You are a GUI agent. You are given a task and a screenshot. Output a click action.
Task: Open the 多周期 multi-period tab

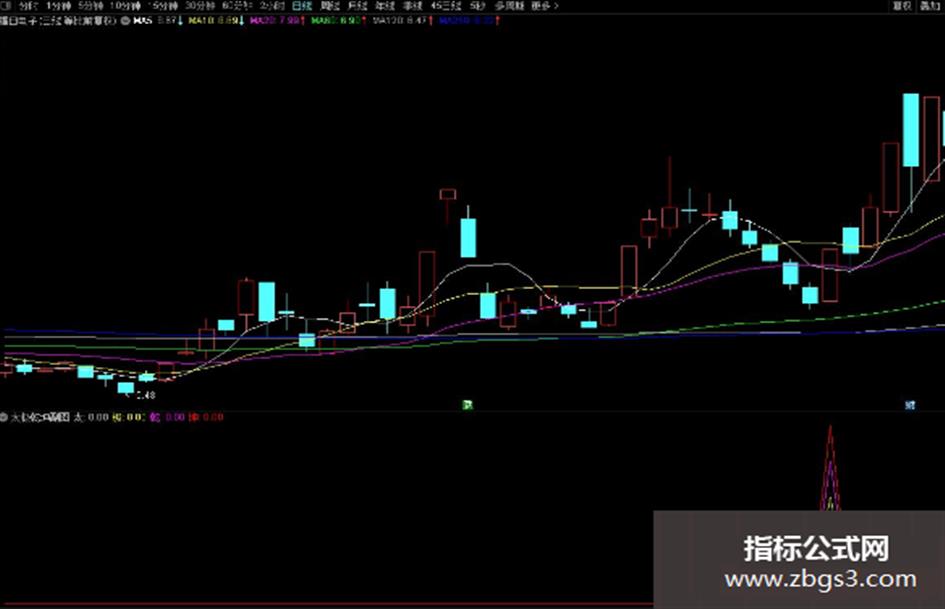coord(509,6)
